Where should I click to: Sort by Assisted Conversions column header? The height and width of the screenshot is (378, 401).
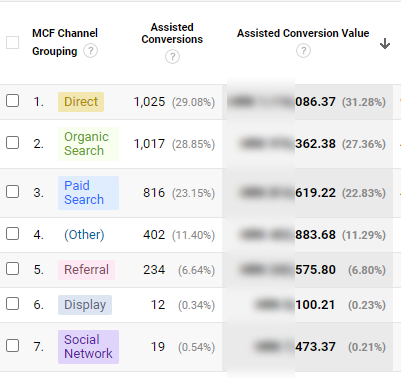pyautogui.click(x=172, y=33)
